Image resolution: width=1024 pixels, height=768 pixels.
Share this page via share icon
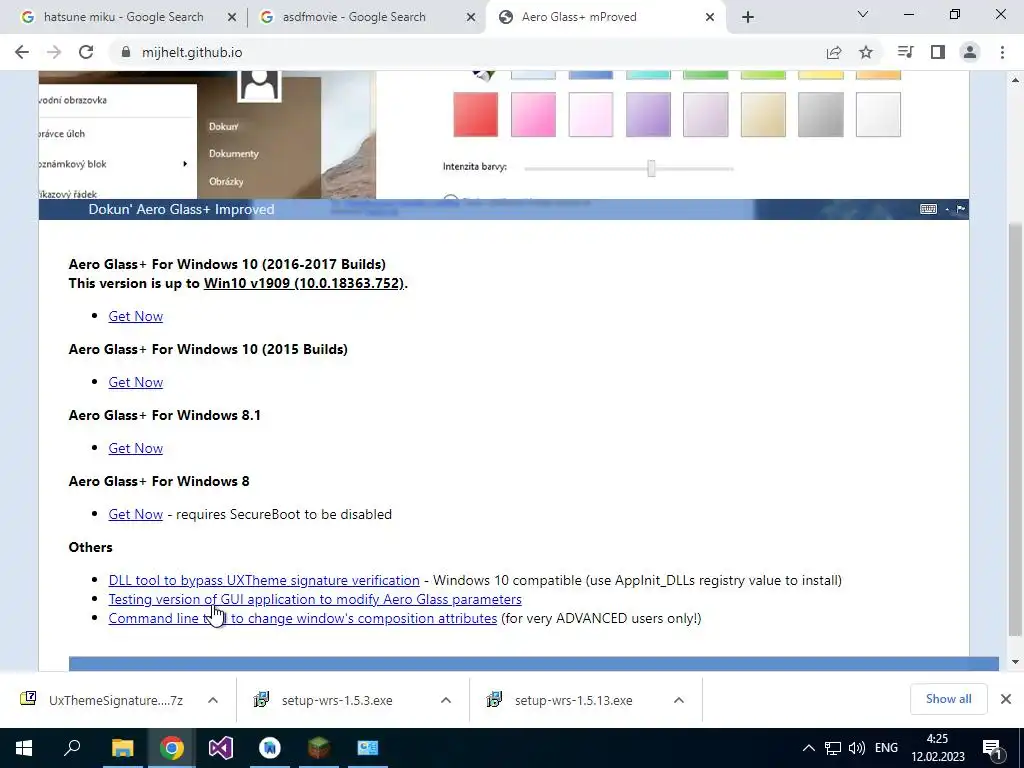834,52
